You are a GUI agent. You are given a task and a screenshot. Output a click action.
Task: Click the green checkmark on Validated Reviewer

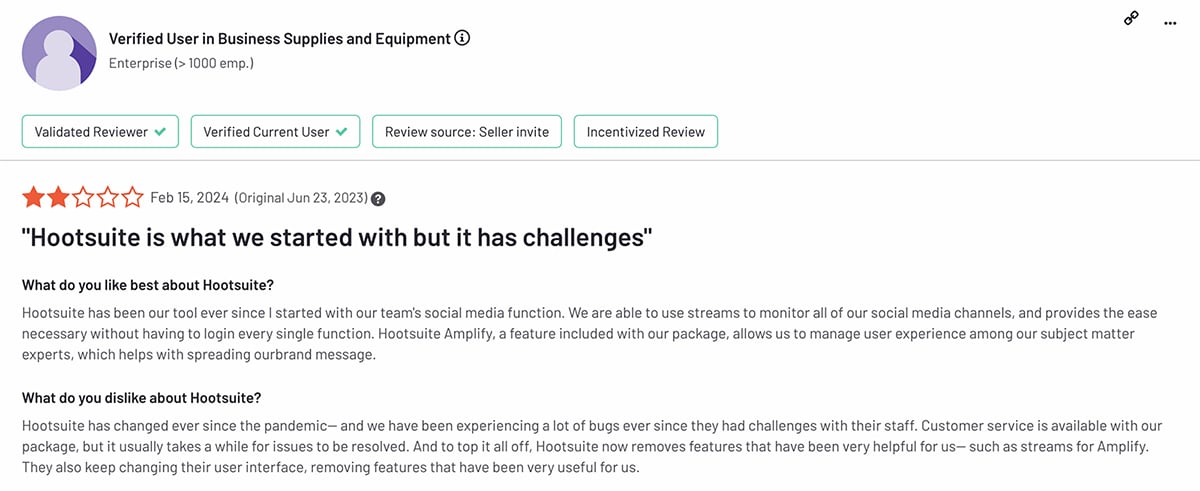click(x=160, y=132)
